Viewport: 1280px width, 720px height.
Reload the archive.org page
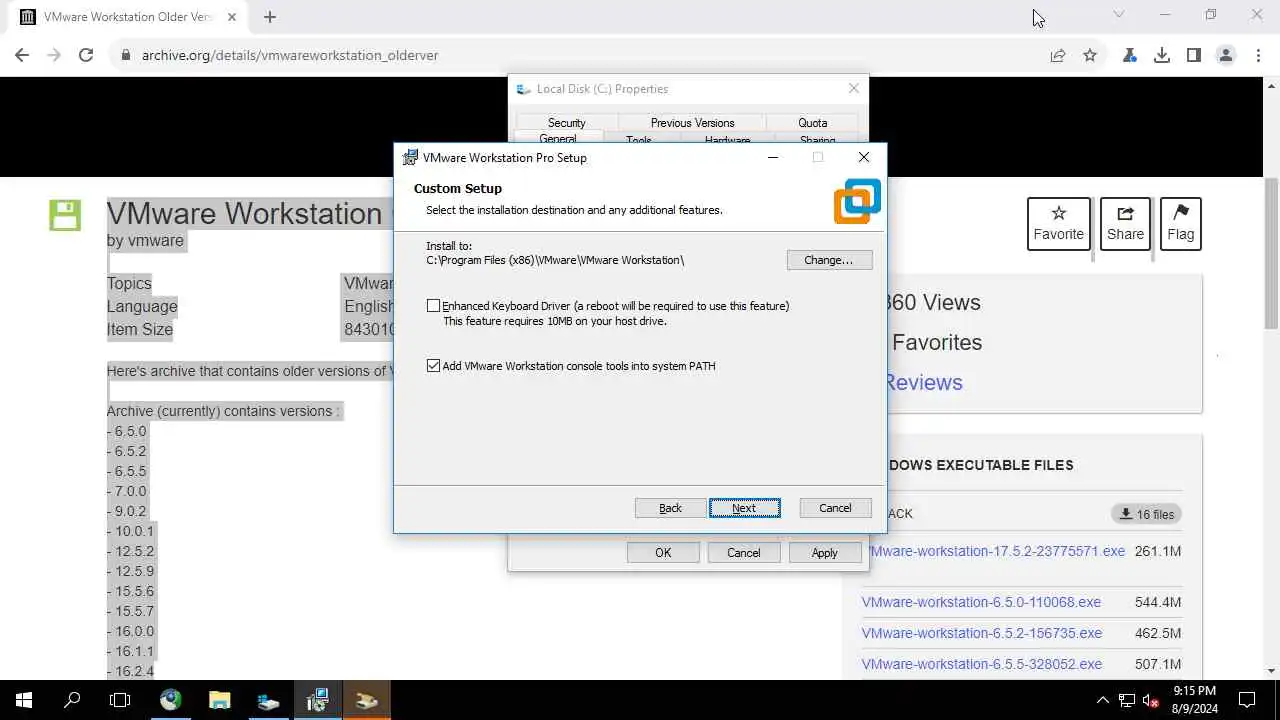point(86,55)
